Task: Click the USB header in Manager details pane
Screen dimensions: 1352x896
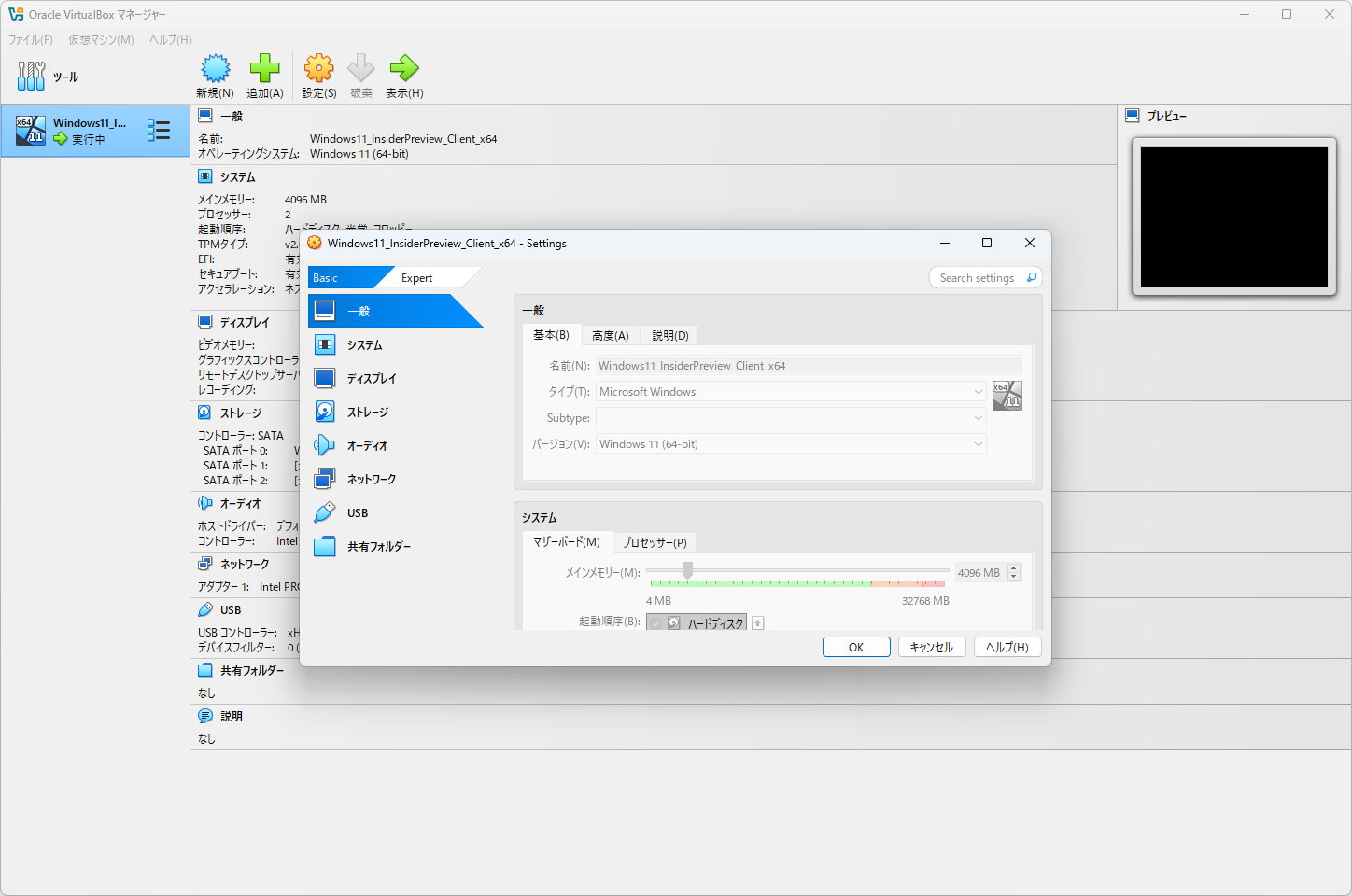Action: click(x=231, y=609)
